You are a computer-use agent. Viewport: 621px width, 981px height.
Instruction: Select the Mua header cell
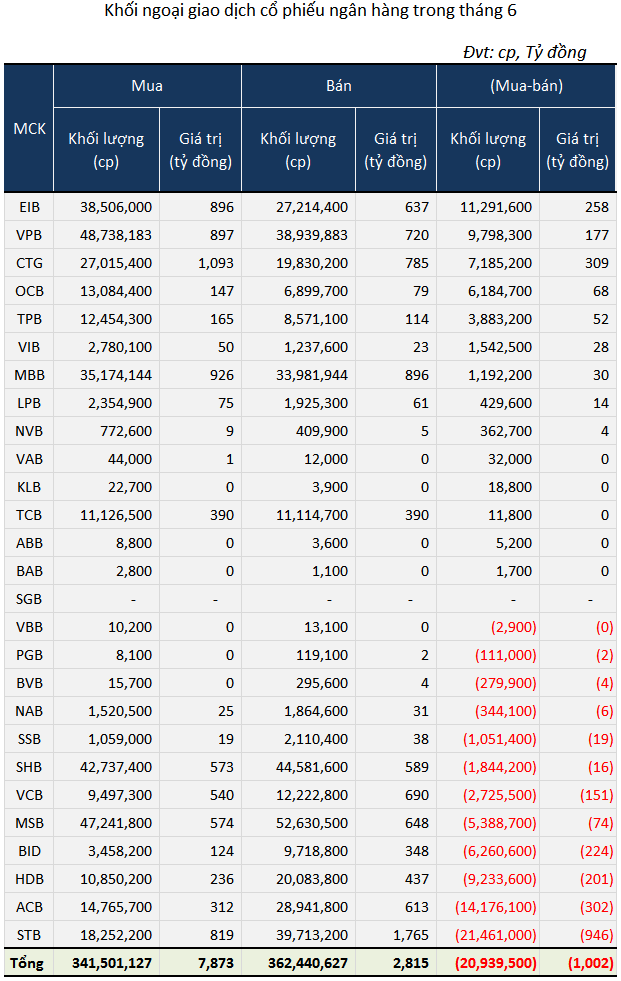click(x=147, y=86)
